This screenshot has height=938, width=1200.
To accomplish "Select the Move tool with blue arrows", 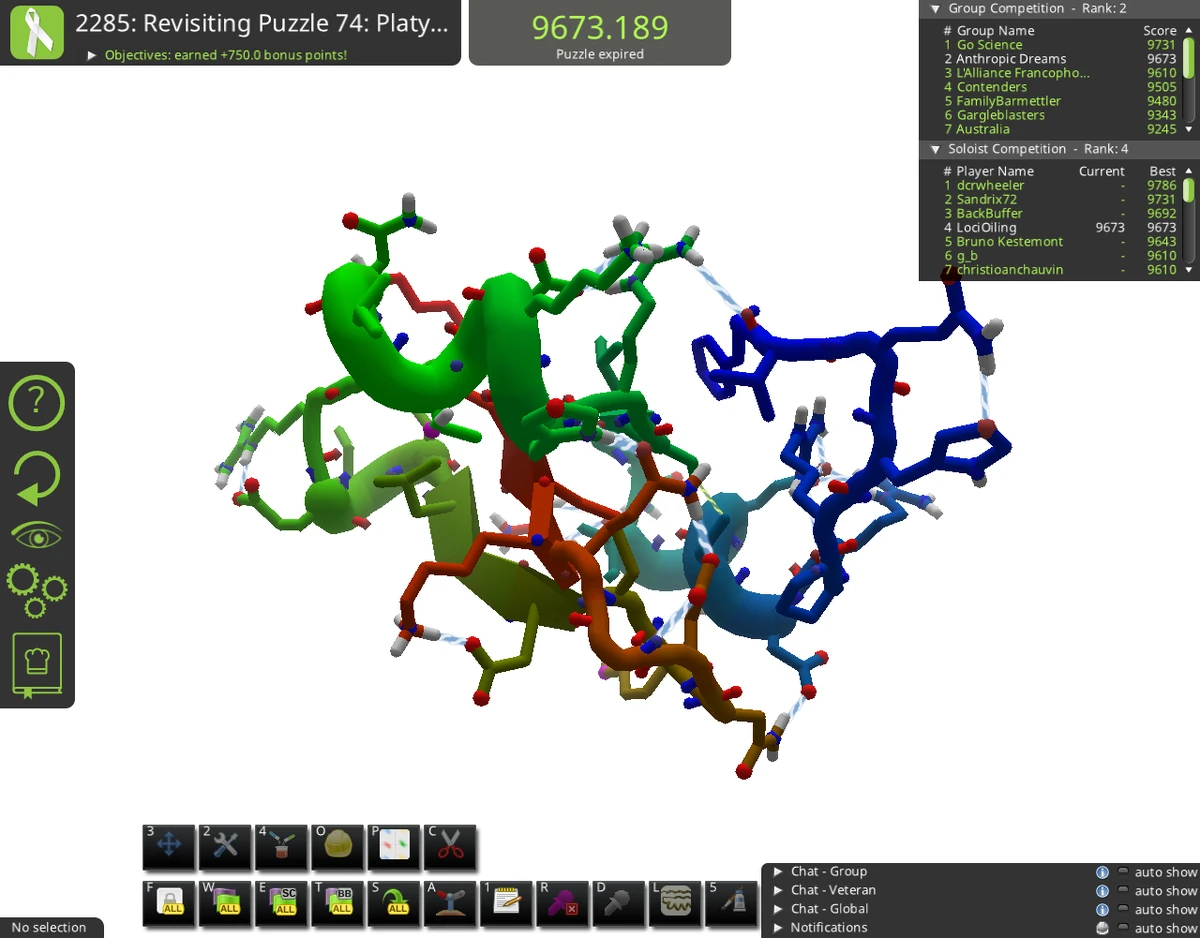I will [x=169, y=847].
